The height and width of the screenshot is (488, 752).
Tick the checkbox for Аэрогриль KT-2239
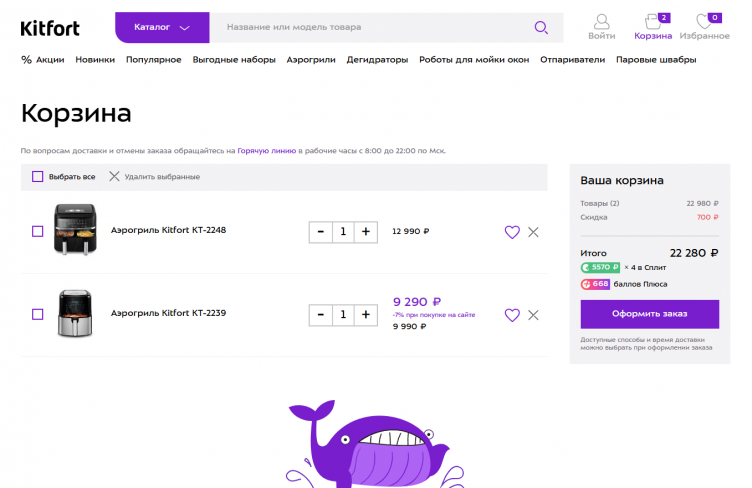[x=38, y=314]
